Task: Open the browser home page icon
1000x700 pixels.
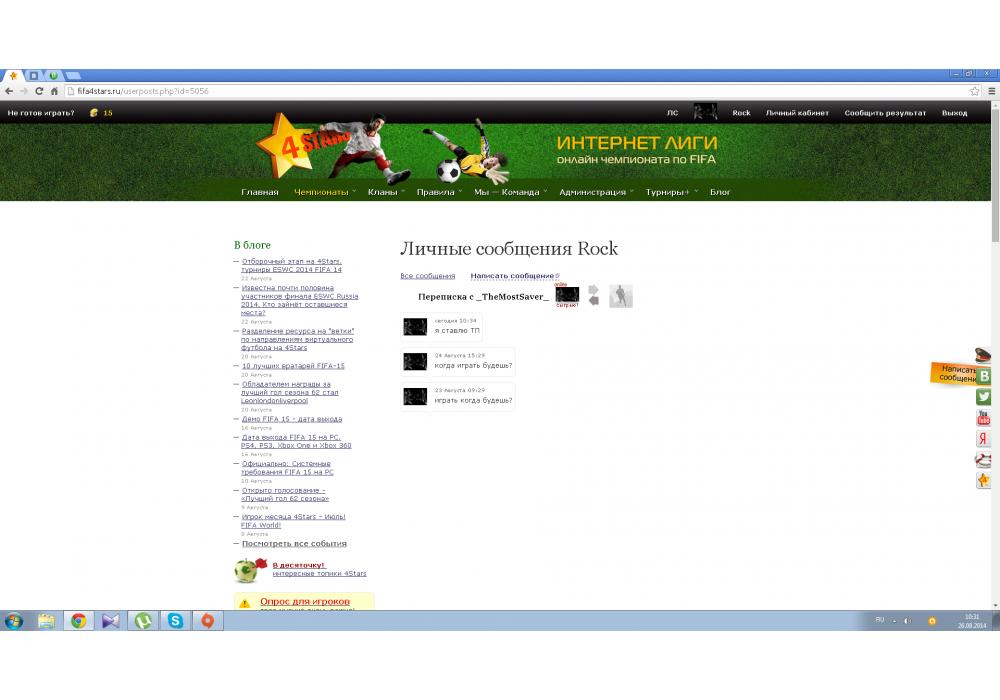Action: pos(54,91)
